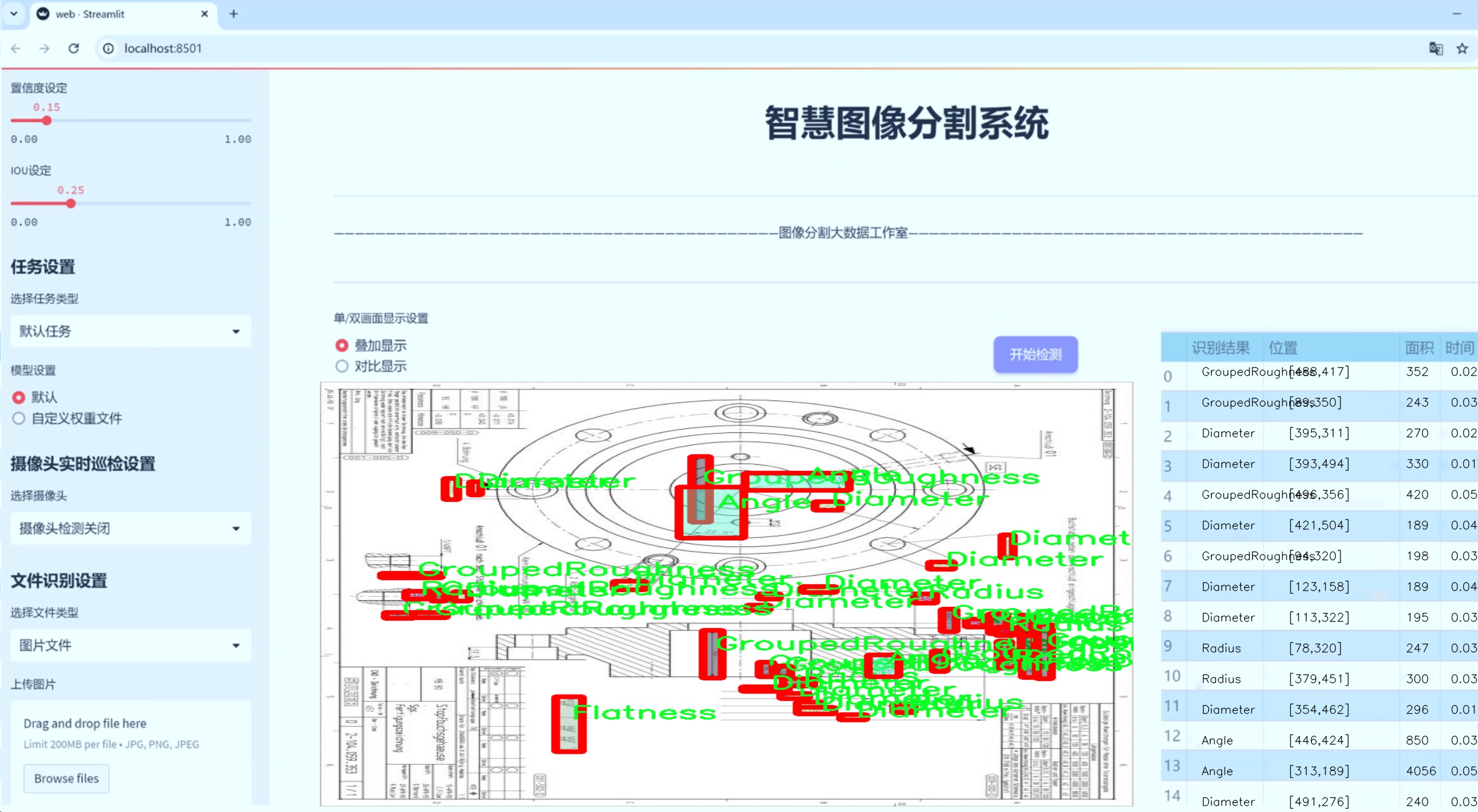Select the 叠加显示 radio option

coord(342,346)
